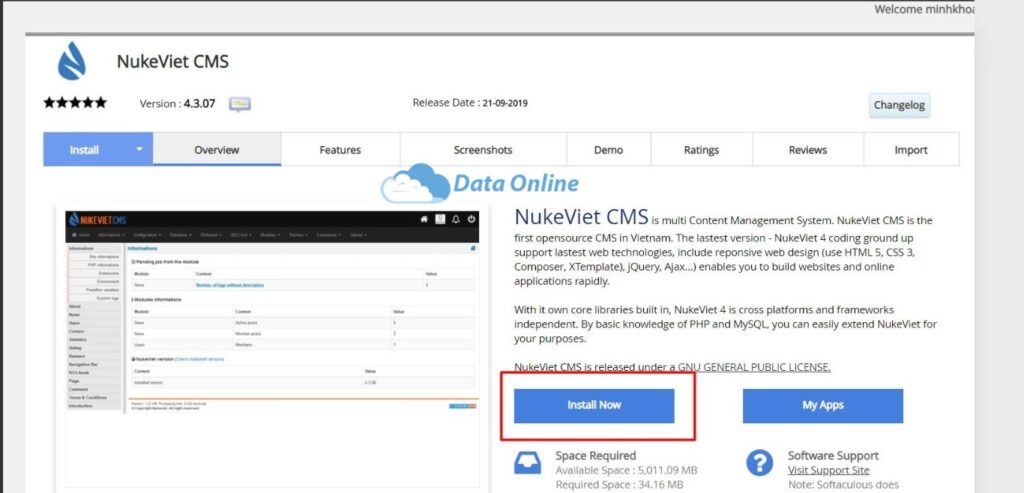Show the Reviews tab

tap(808, 150)
